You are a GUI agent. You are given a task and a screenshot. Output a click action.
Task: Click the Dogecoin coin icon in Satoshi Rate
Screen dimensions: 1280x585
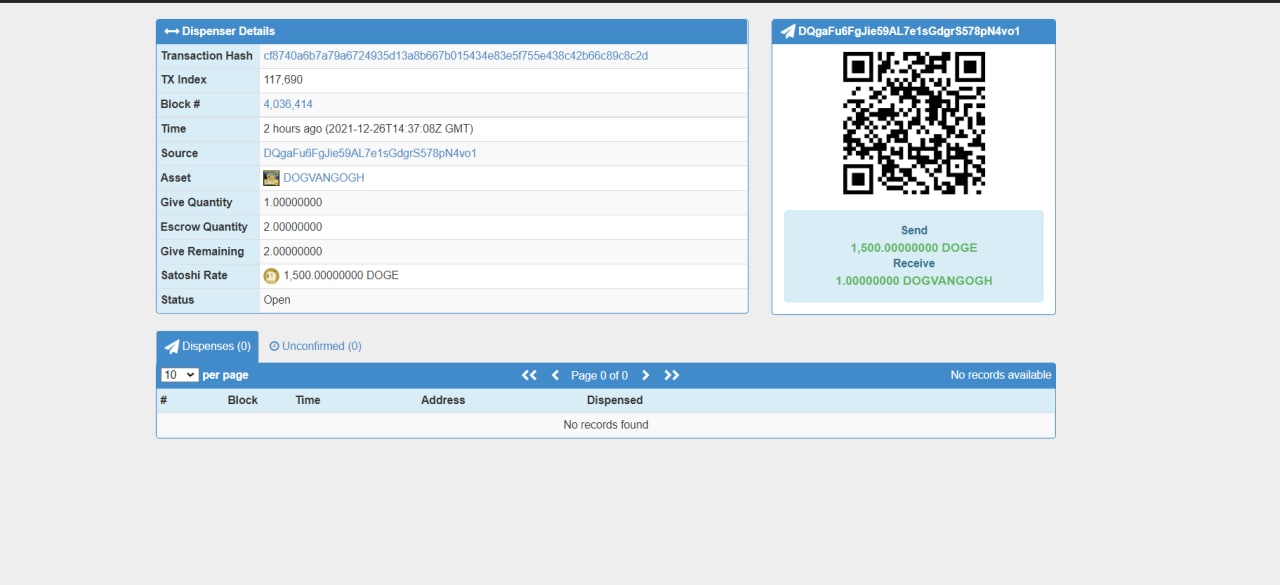coord(271,276)
